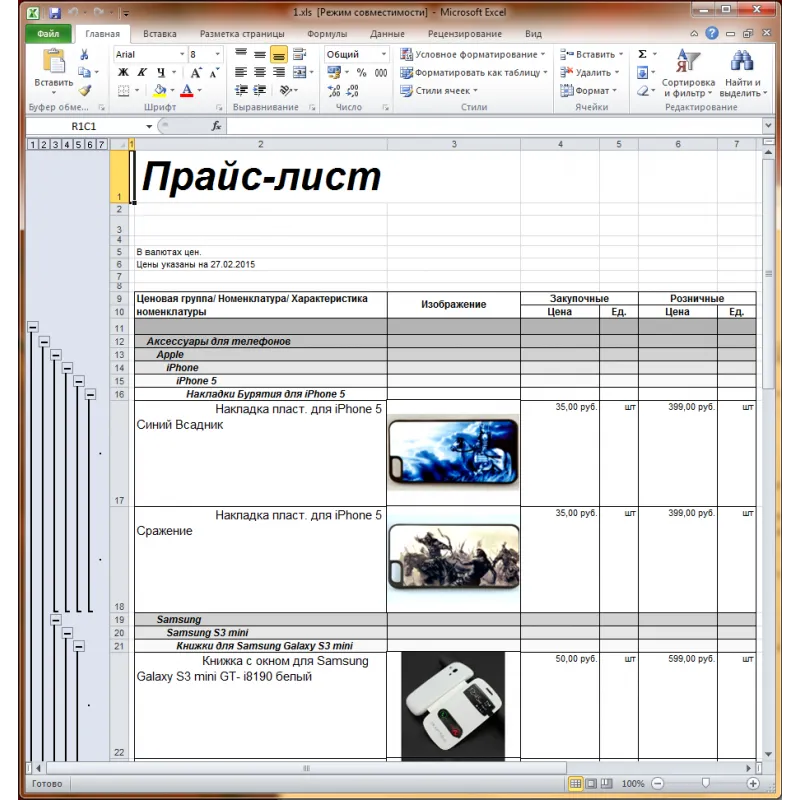Switch to Разметка страницы tab
800x800 pixels.
tap(242, 34)
